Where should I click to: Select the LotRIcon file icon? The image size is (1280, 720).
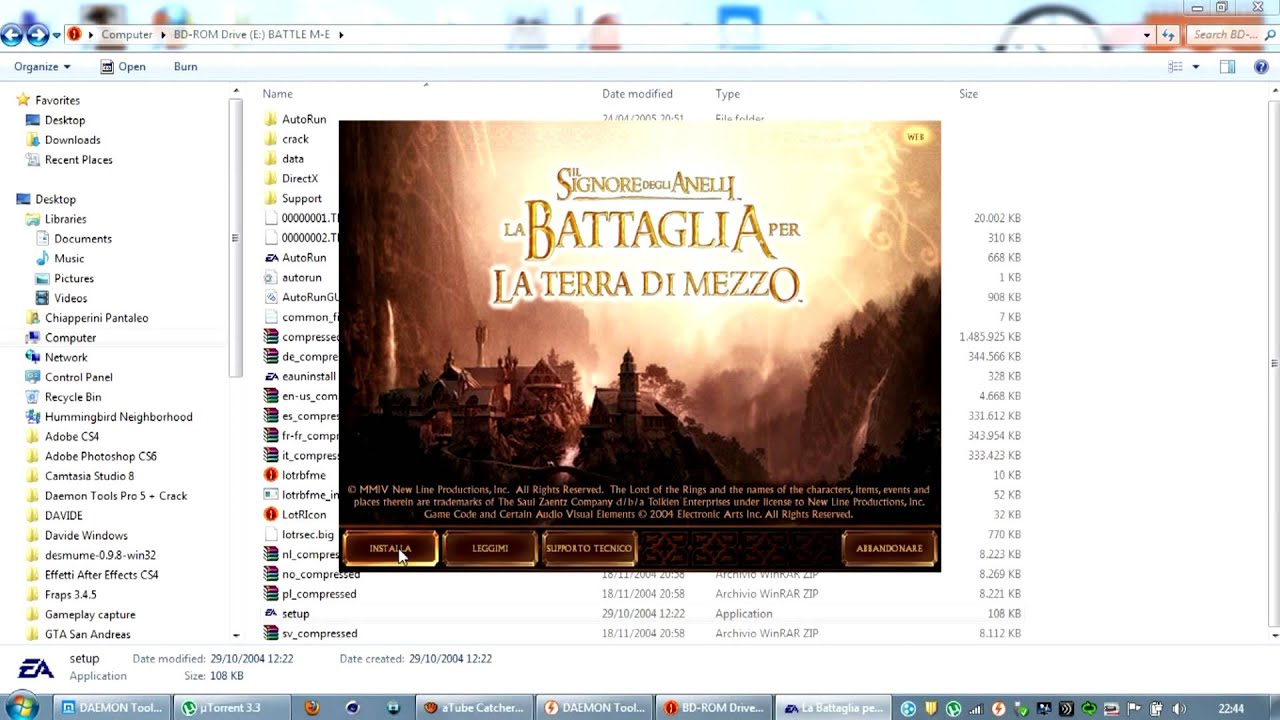coord(270,515)
